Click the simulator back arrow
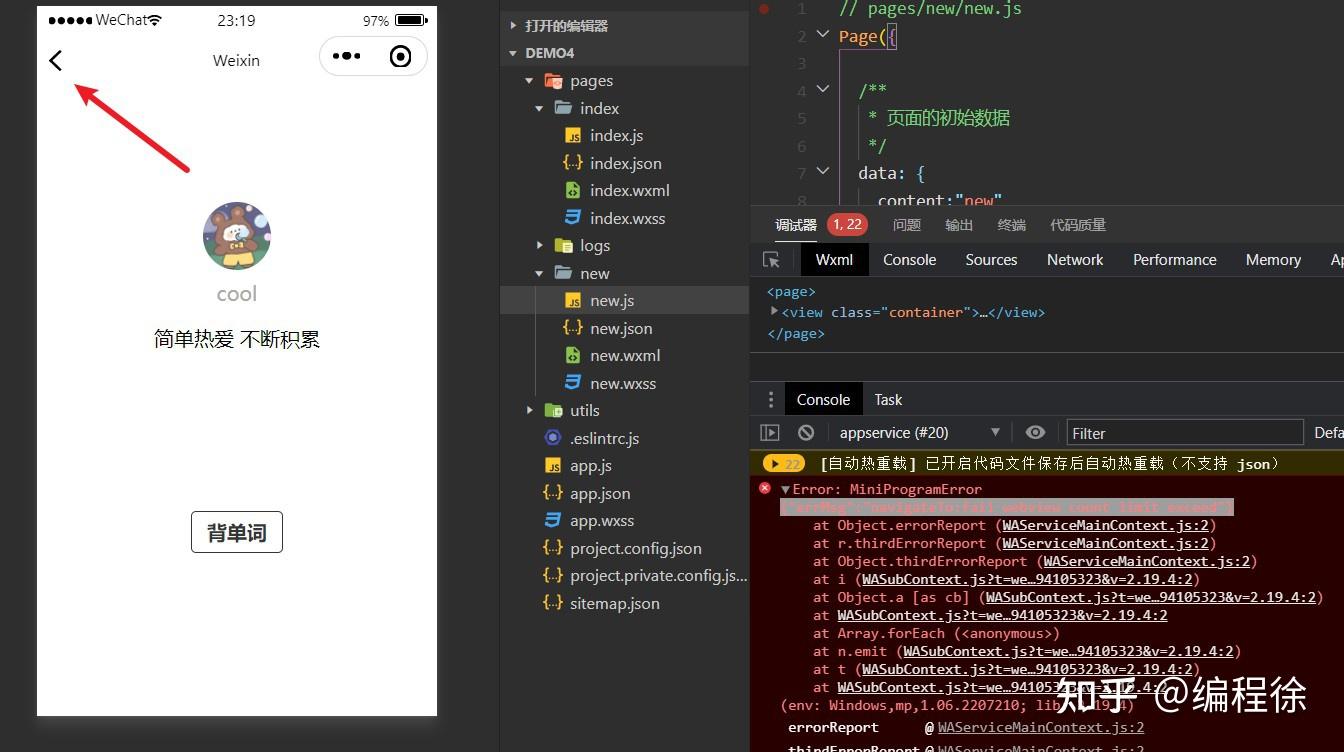The width and height of the screenshot is (1344, 752). click(55, 60)
